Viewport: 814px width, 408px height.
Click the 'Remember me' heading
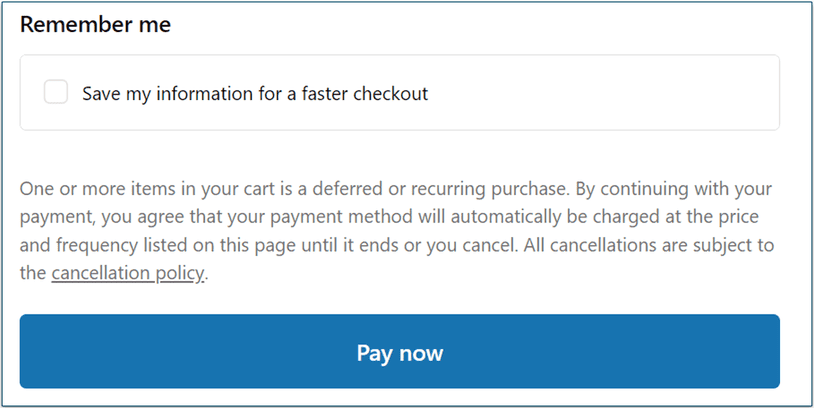[x=95, y=25]
